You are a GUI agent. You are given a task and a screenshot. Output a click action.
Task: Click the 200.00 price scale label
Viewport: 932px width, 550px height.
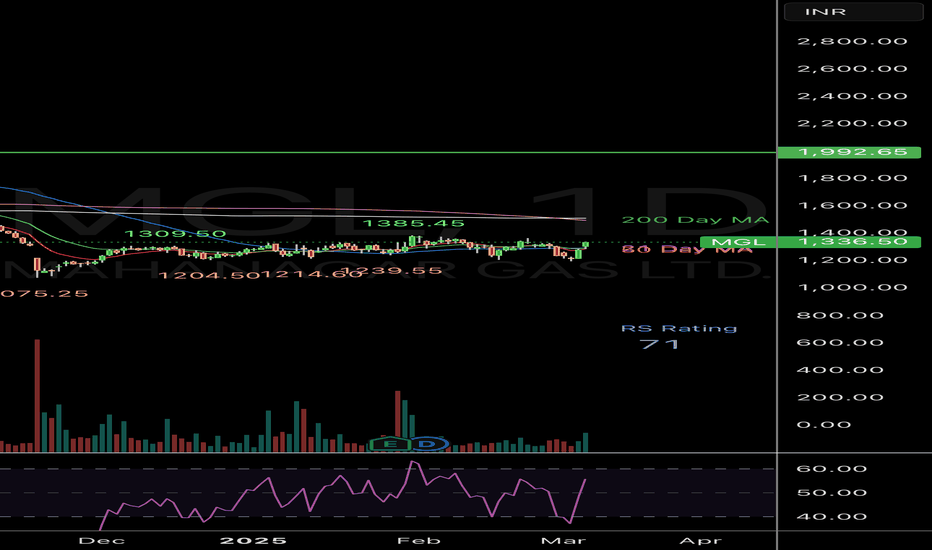coord(840,397)
